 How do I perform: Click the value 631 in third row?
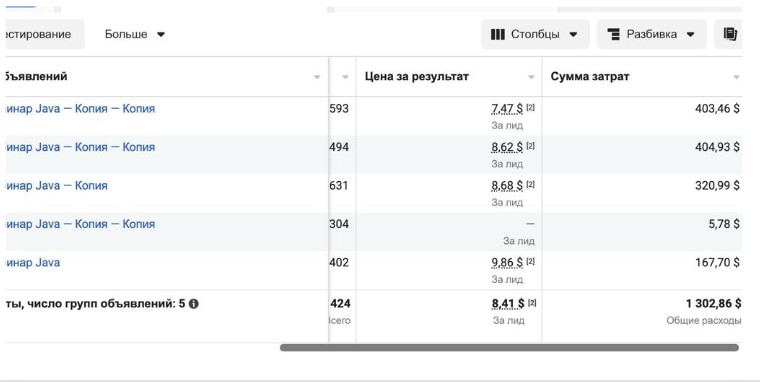point(339,185)
